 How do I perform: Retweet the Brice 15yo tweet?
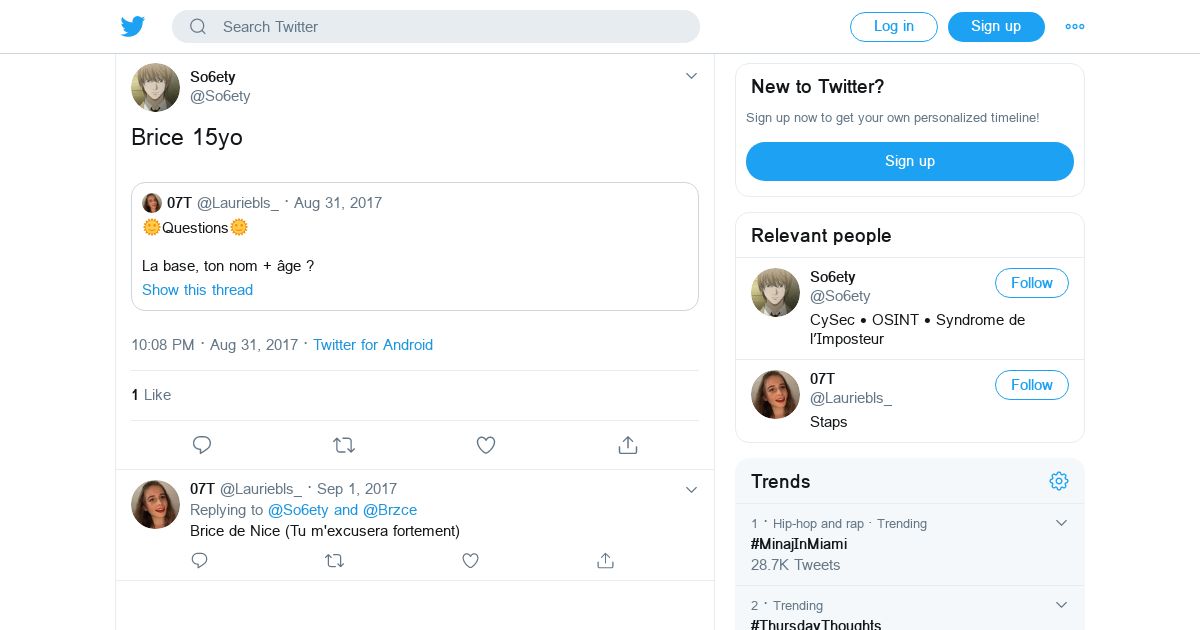344,445
